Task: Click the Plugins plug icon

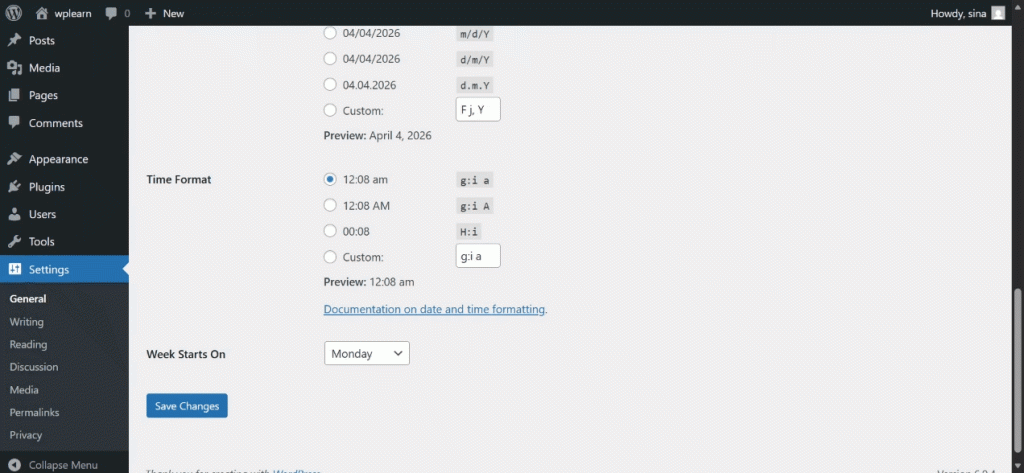Action: click(14, 187)
